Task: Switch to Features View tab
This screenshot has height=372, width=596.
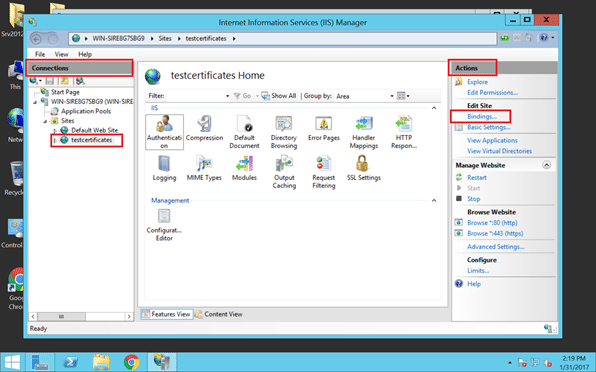Action: (166, 314)
